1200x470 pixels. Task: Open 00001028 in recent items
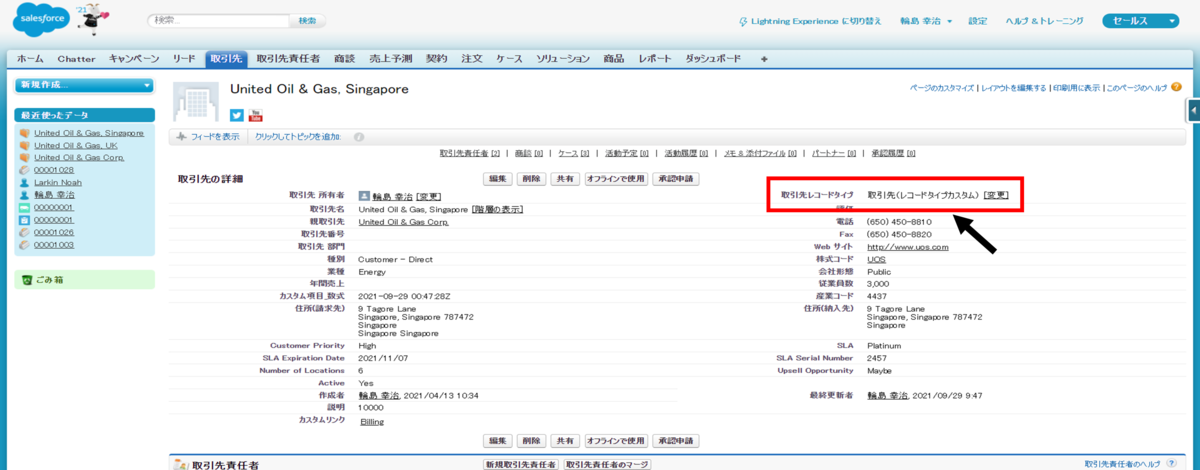[x=54, y=170]
